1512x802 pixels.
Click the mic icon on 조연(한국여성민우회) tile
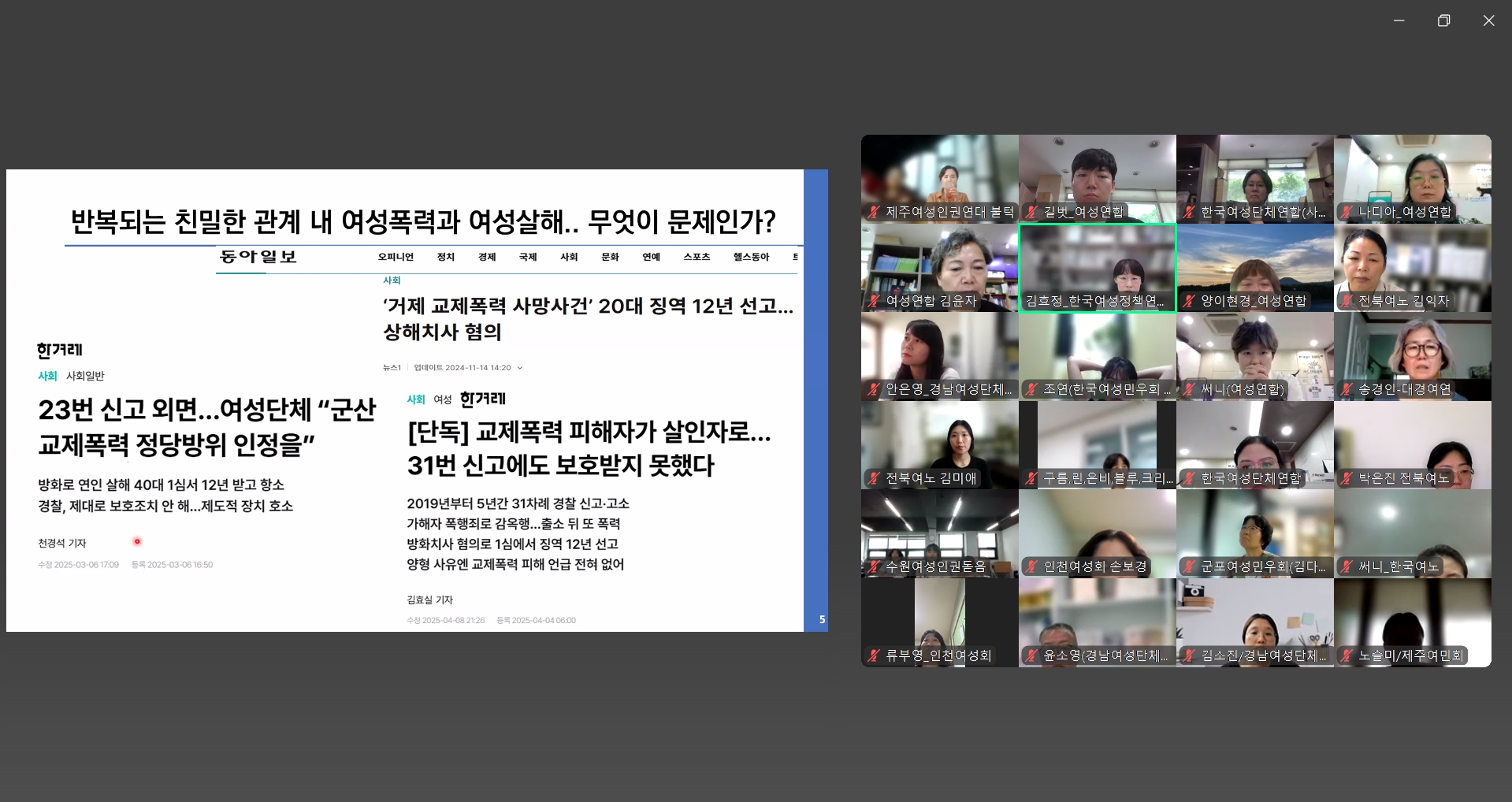[1030, 388]
